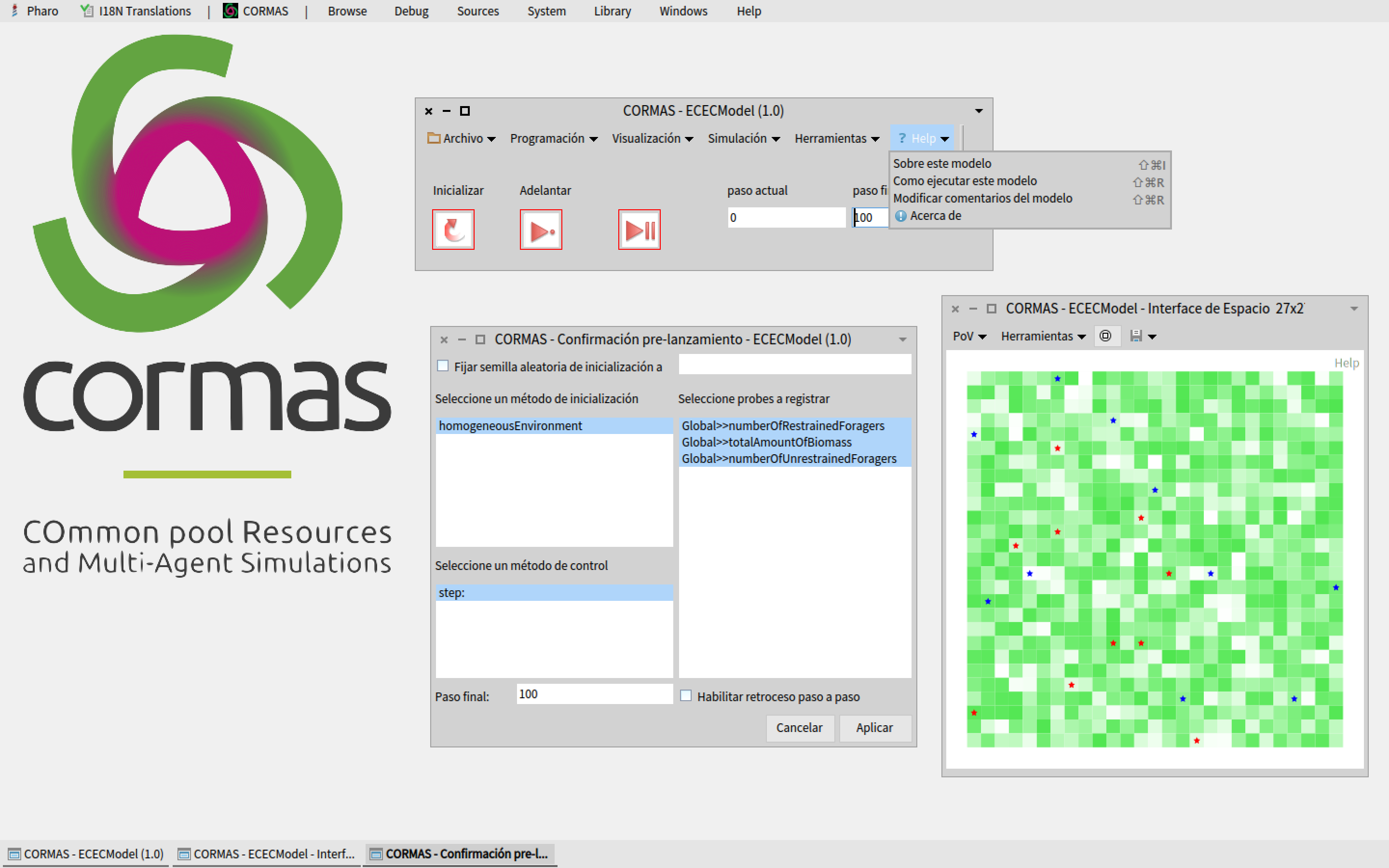Image resolution: width=1389 pixels, height=868 pixels.
Task: Select Global>>totalAmountOfBiomass probe
Action: pyautogui.click(x=795, y=442)
